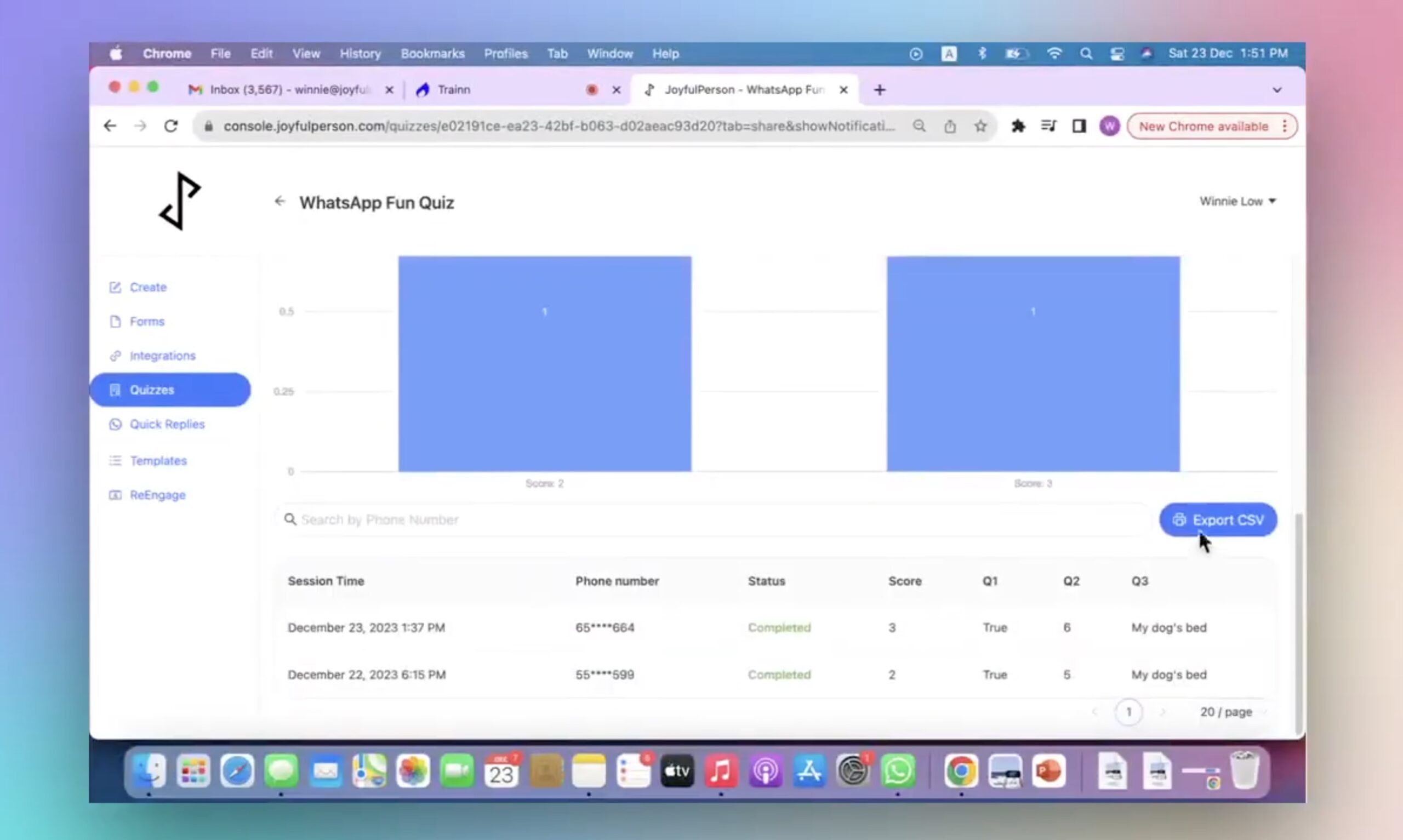Toggle the Bluetooth menu bar icon
1403x840 pixels.
coord(982,53)
